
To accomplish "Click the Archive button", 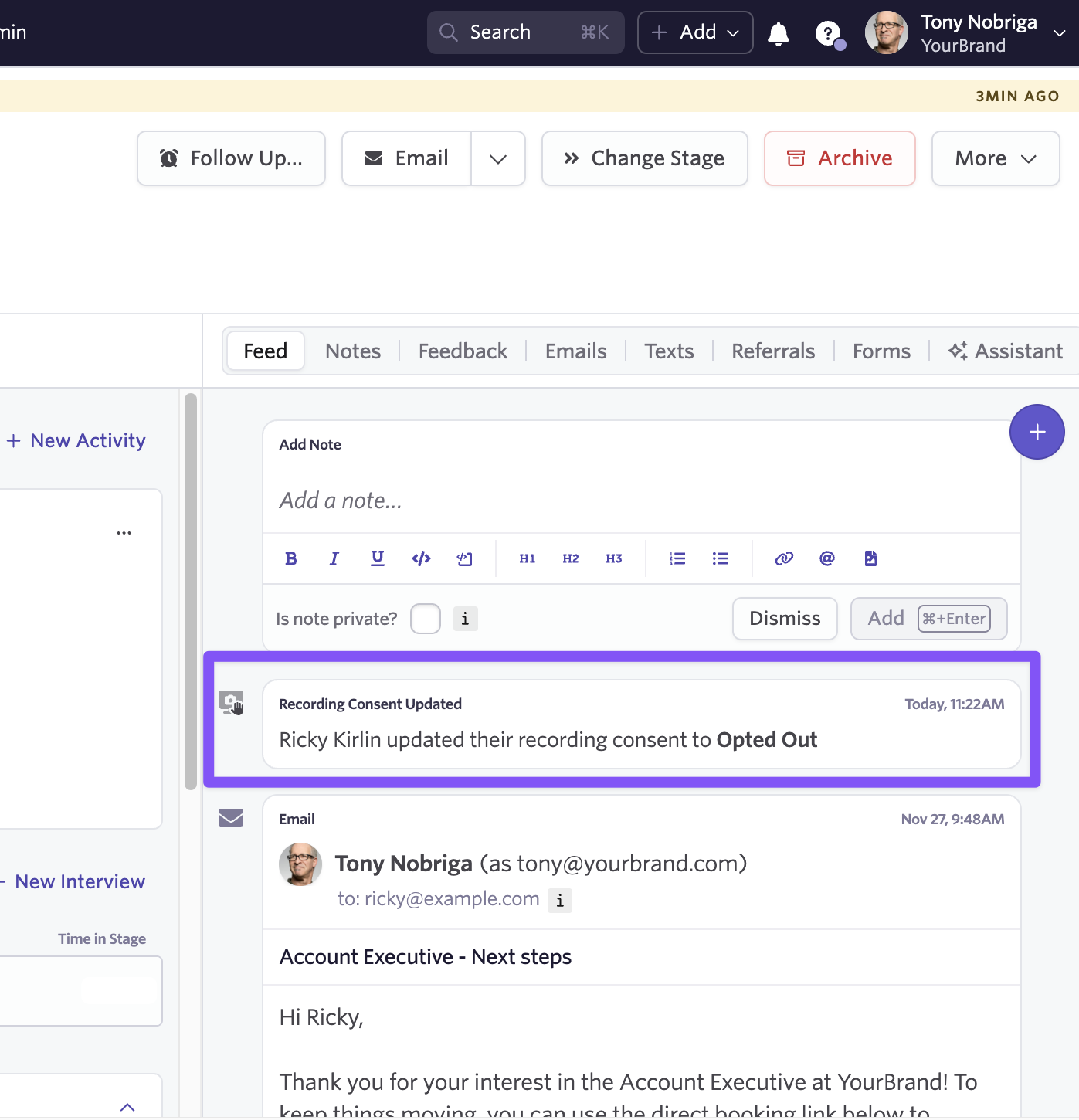I will coord(840,158).
